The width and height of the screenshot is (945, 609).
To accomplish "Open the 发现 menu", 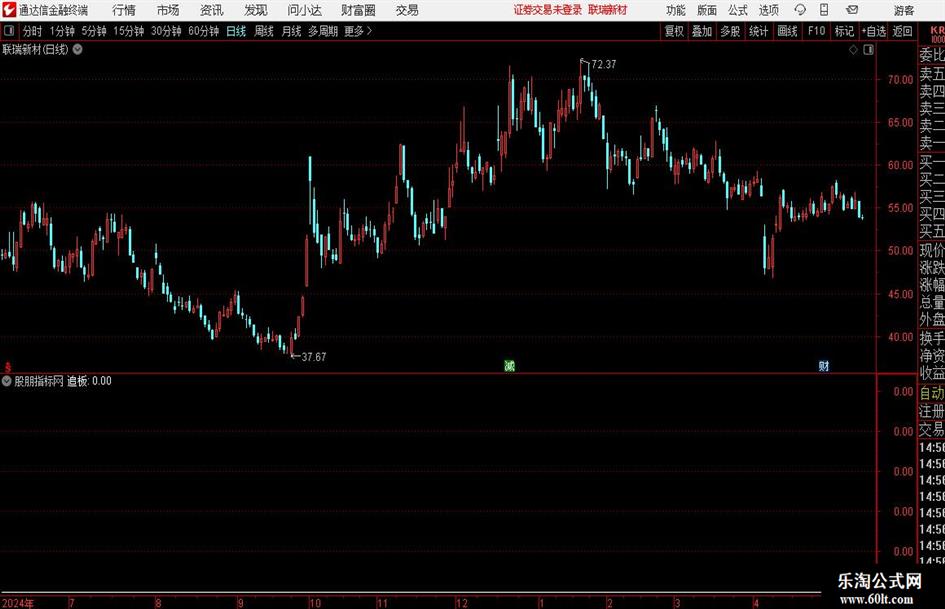I will [256, 10].
